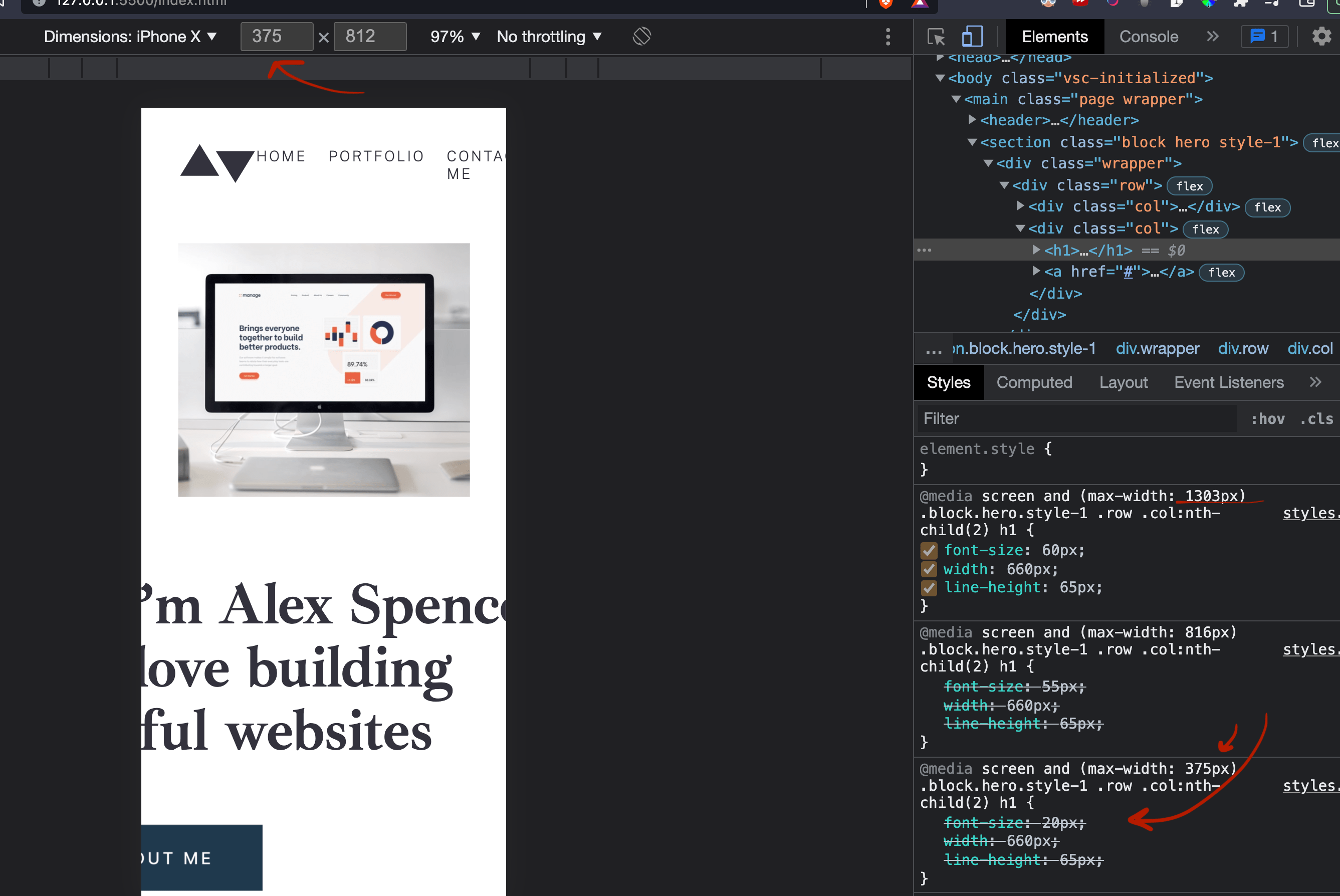Screen dimensions: 1340x896
Task: Toggle the device toolbar icon
Action: click(x=972, y=37)
